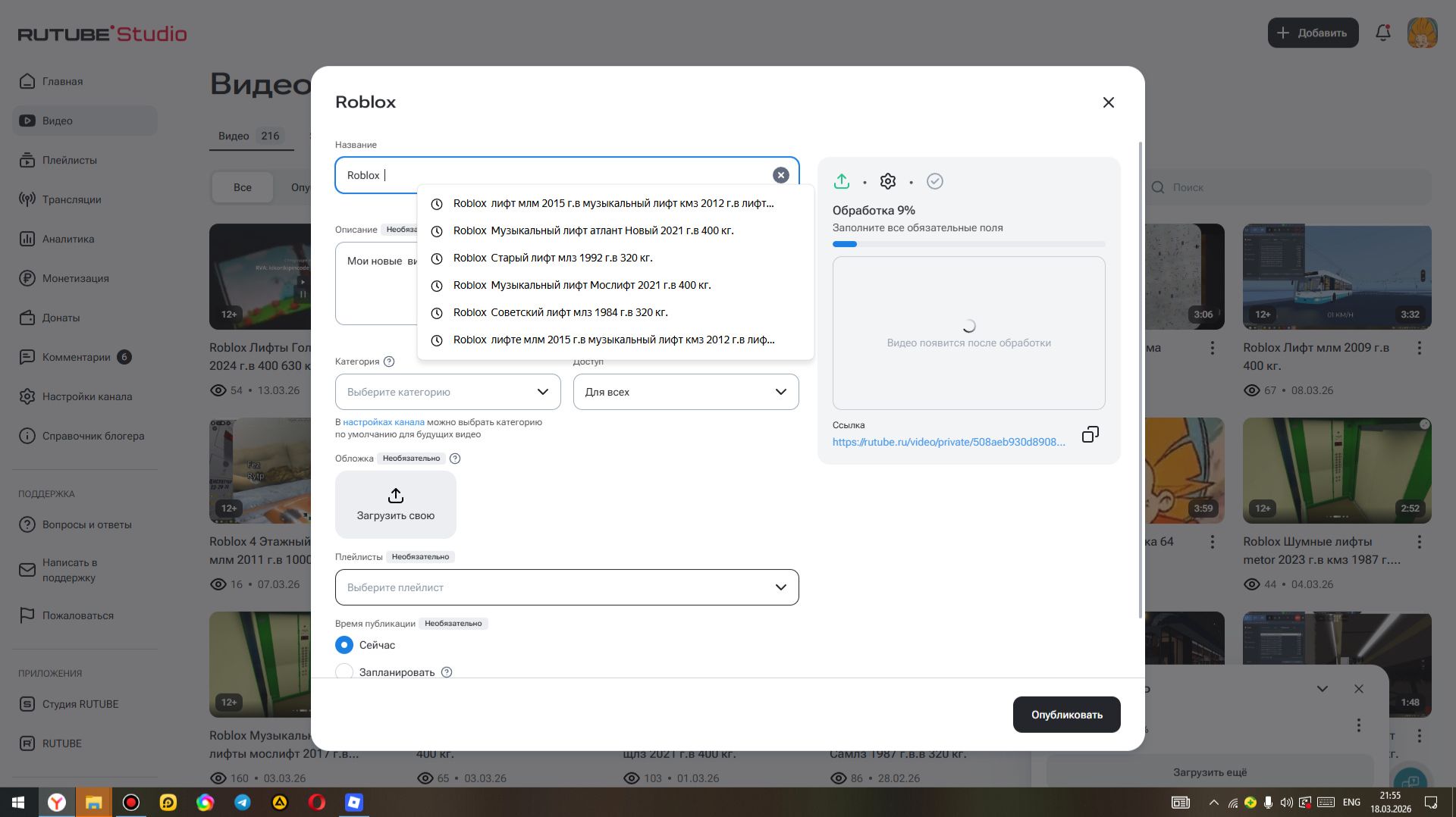Viewport: 1456px width, 817px height.
Task: Choose suggestion Roblox Советский лифт млз 1984
Action: point(616,312)
